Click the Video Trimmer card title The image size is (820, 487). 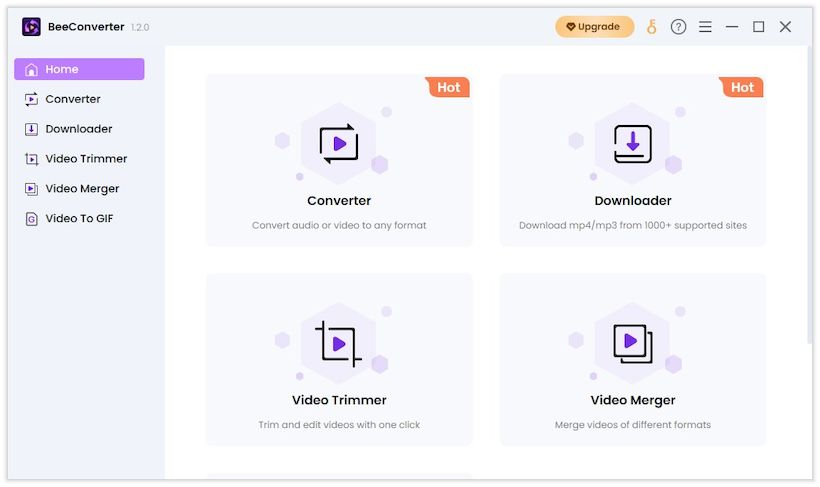[339, 400]
